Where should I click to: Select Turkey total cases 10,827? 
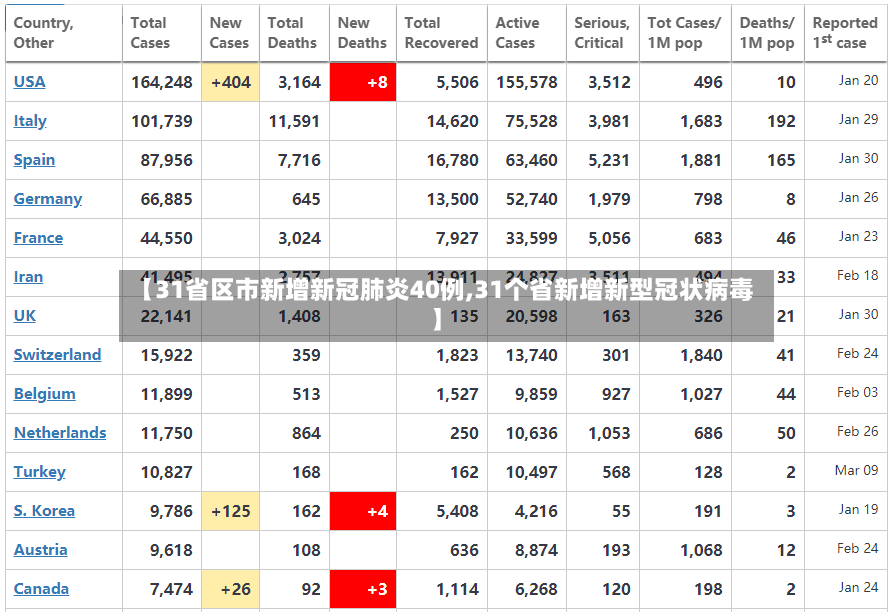[x=166, y=472]
